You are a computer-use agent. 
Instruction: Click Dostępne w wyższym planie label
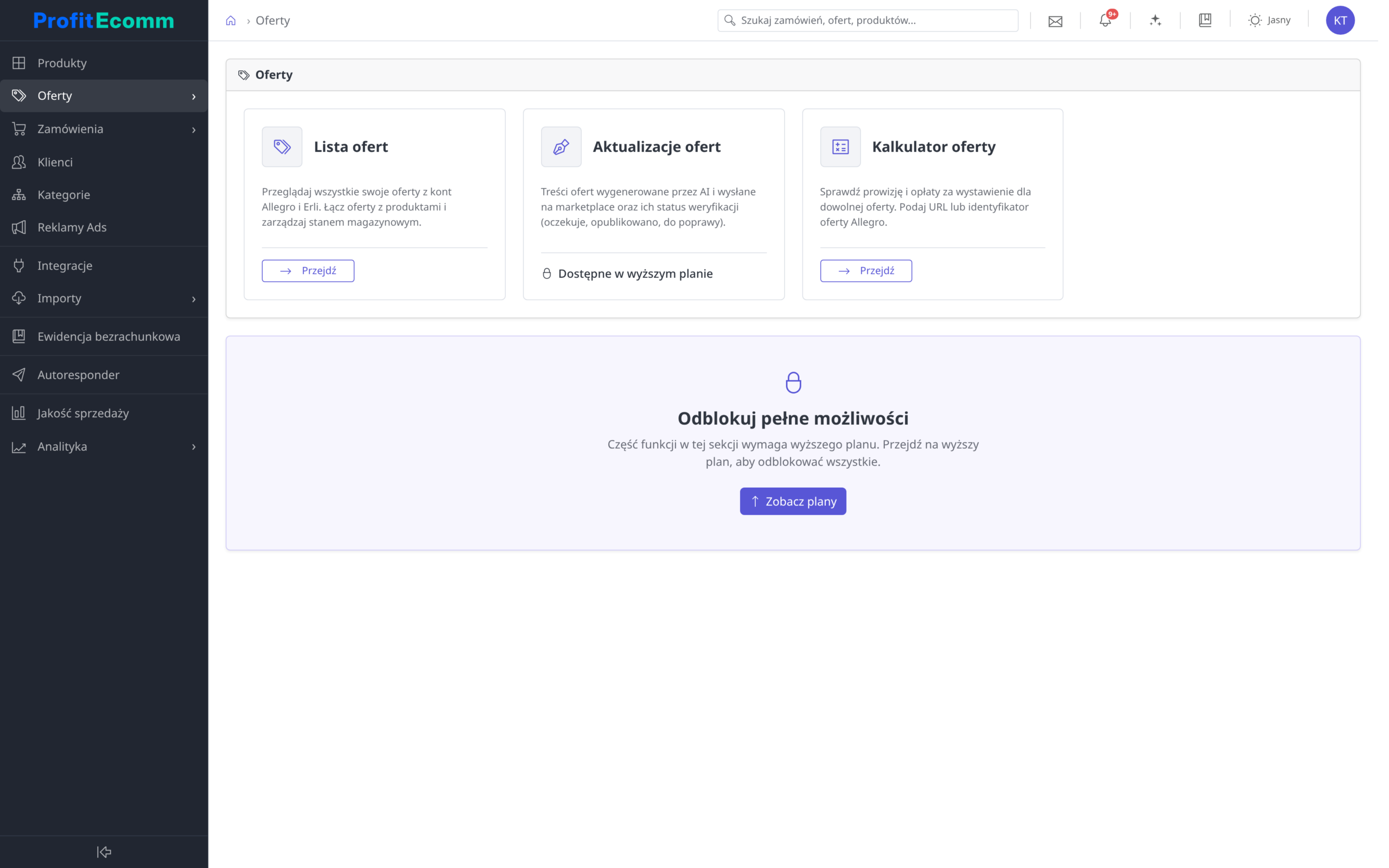[635, 274]
